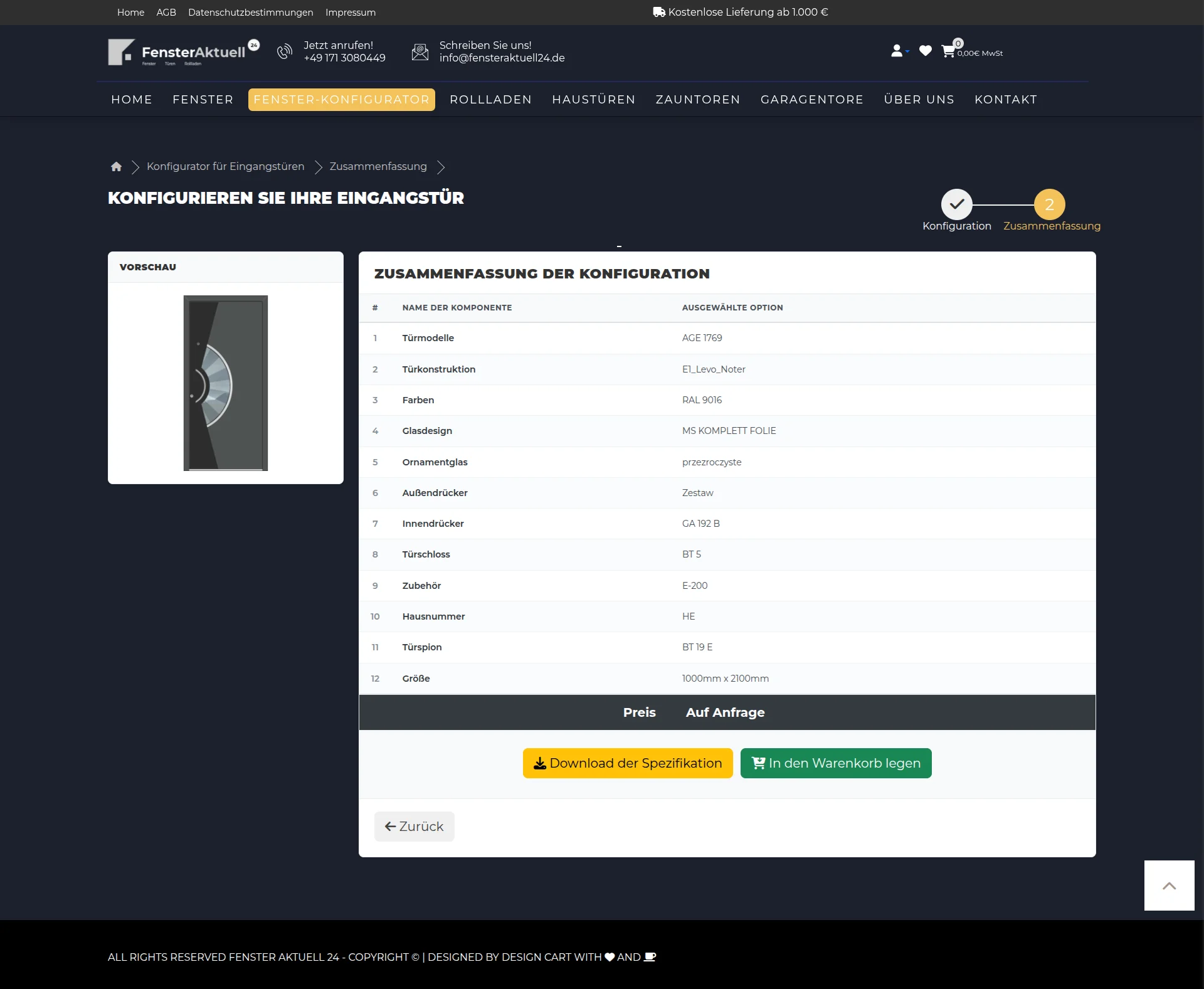Click the door preview image
Image resolution: width=1204 pixels, height=989 pixels.
click(226, 383)
